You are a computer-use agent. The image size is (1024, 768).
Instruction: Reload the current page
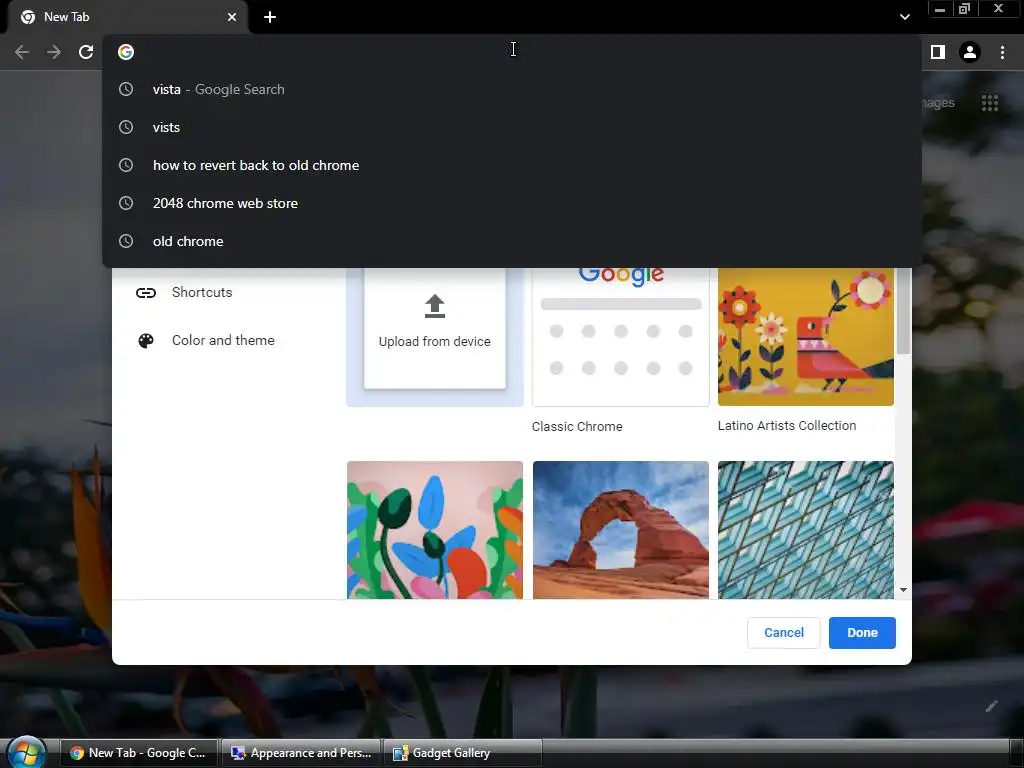(x=86, y=52)
